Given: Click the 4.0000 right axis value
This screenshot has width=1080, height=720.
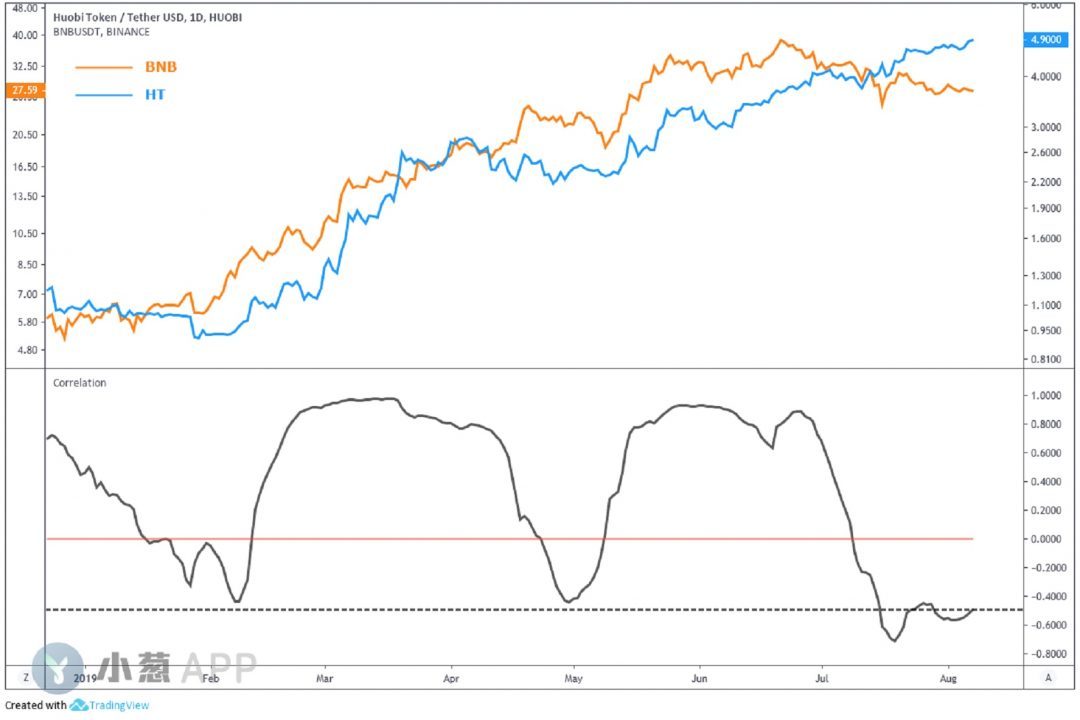Looking at the screenshot, I should (x=1046, y=77).
